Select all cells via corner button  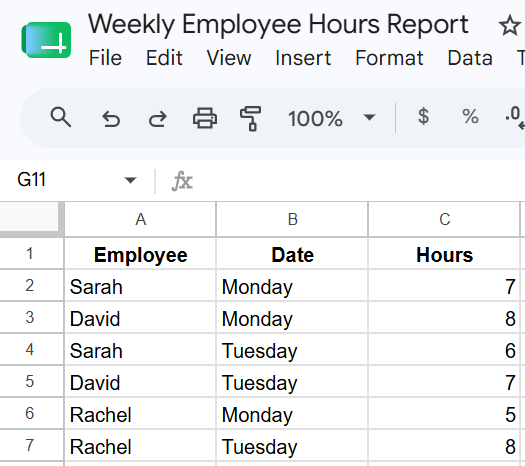pyautogui.click(x=31, y=219)
